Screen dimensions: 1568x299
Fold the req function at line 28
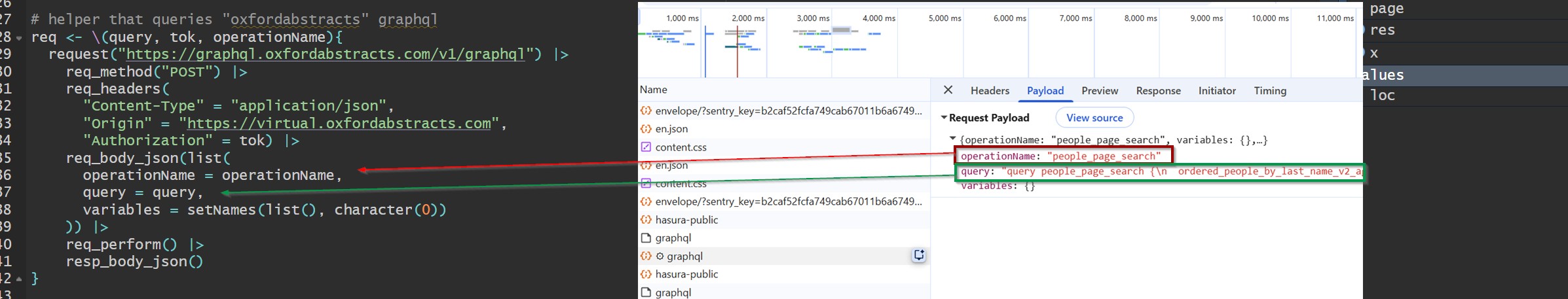19,38
